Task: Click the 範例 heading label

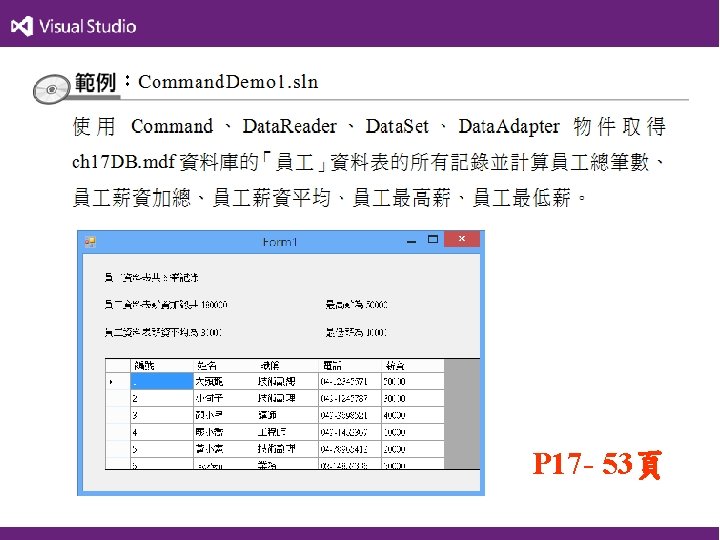Action: [95, 83]
